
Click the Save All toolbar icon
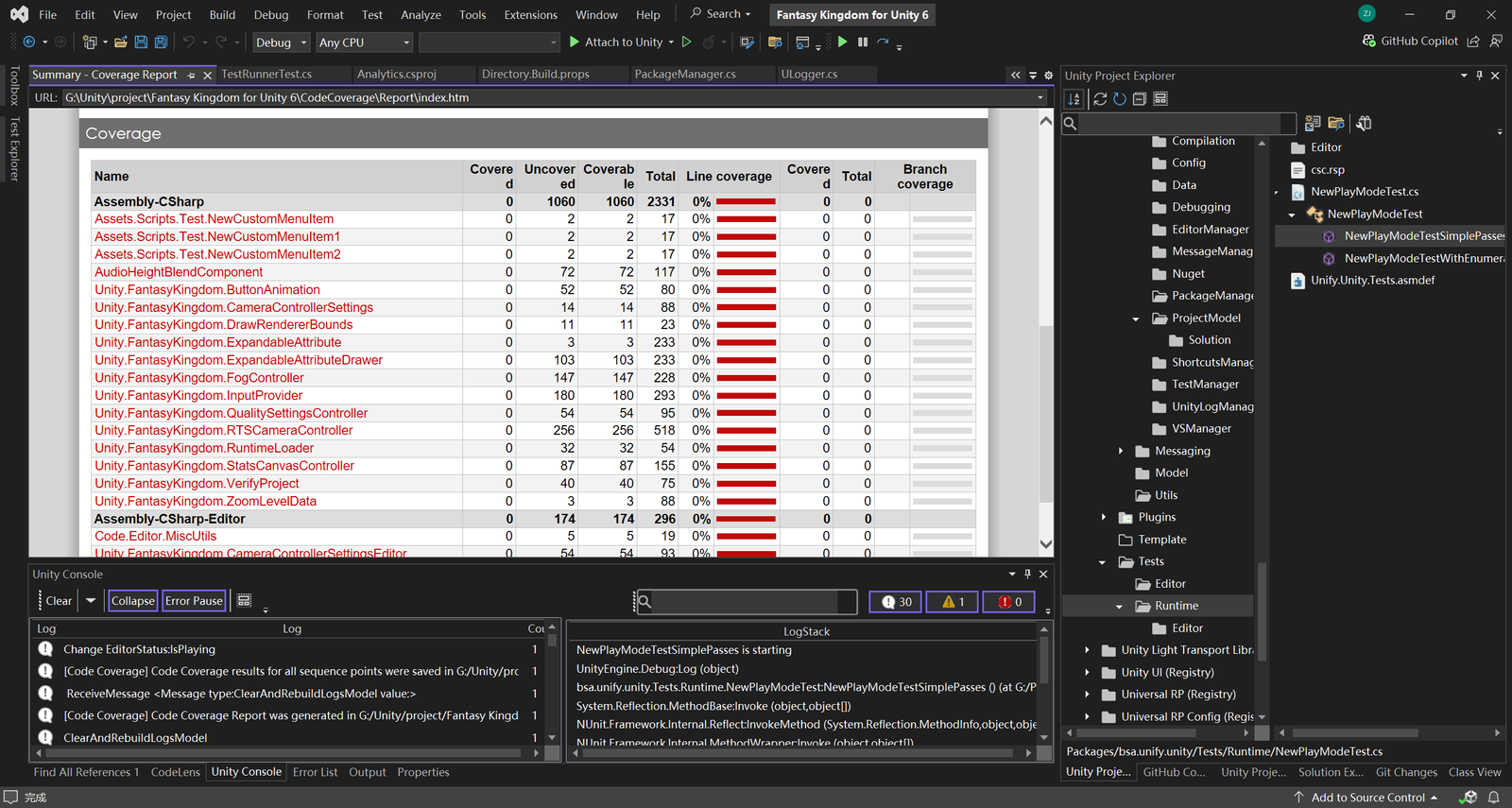[x=161, y=43]
